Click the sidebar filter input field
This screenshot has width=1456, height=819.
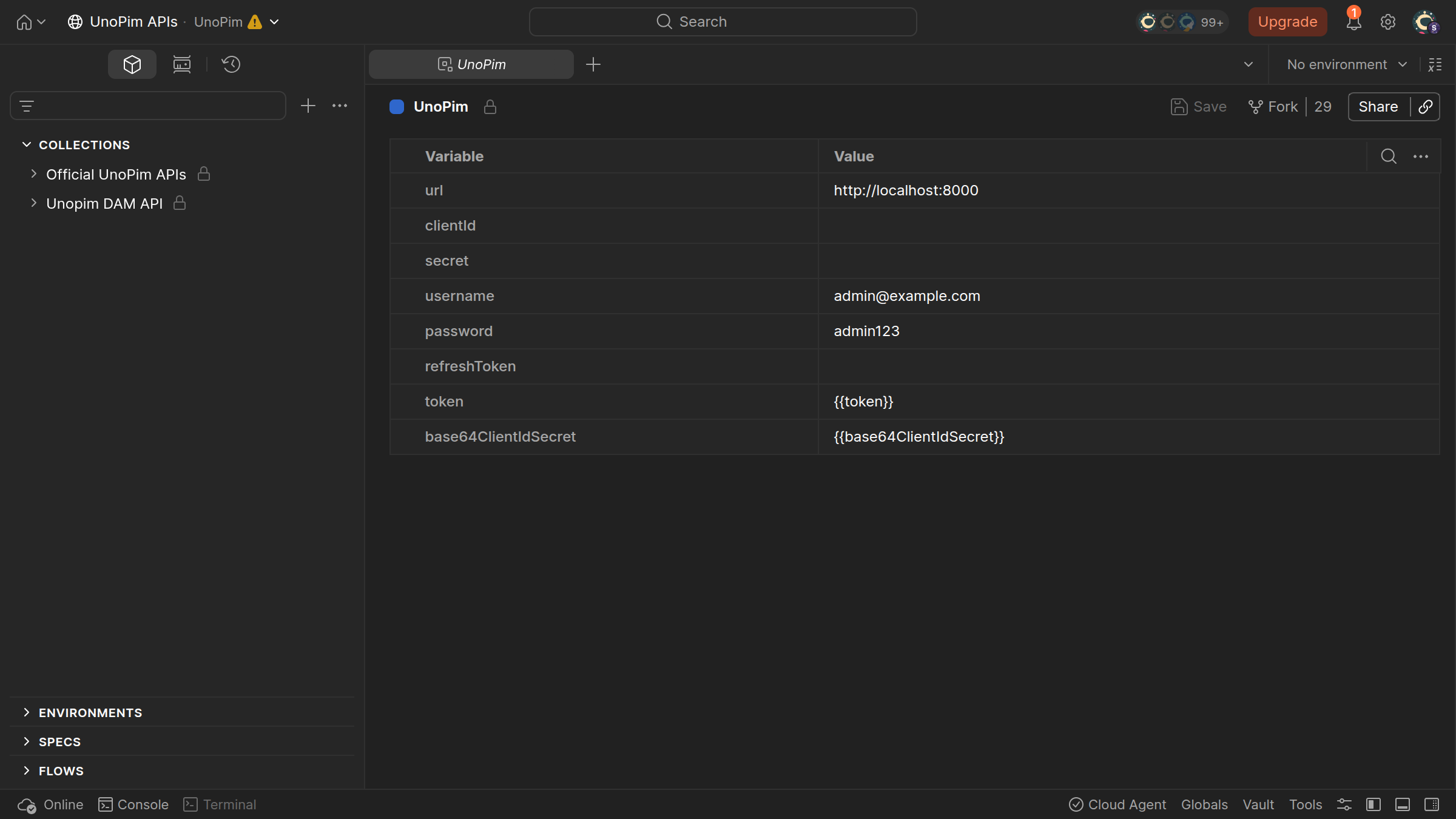[x=148, y=106]
